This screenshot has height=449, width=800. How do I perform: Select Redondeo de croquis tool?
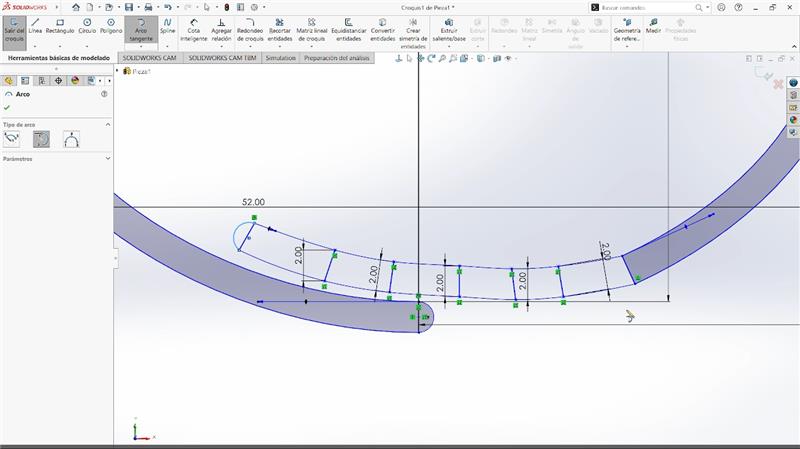coord(250,30)
